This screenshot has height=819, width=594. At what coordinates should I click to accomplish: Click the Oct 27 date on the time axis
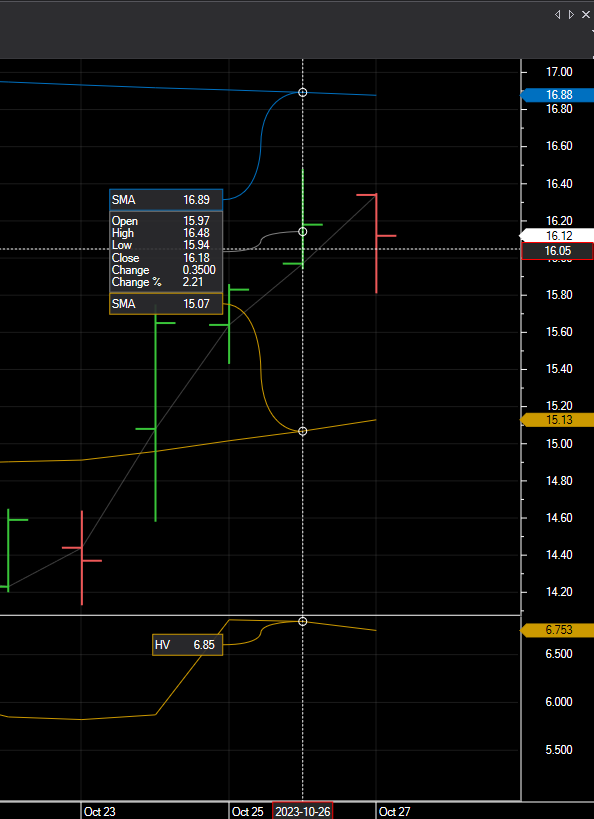[394, 812]
